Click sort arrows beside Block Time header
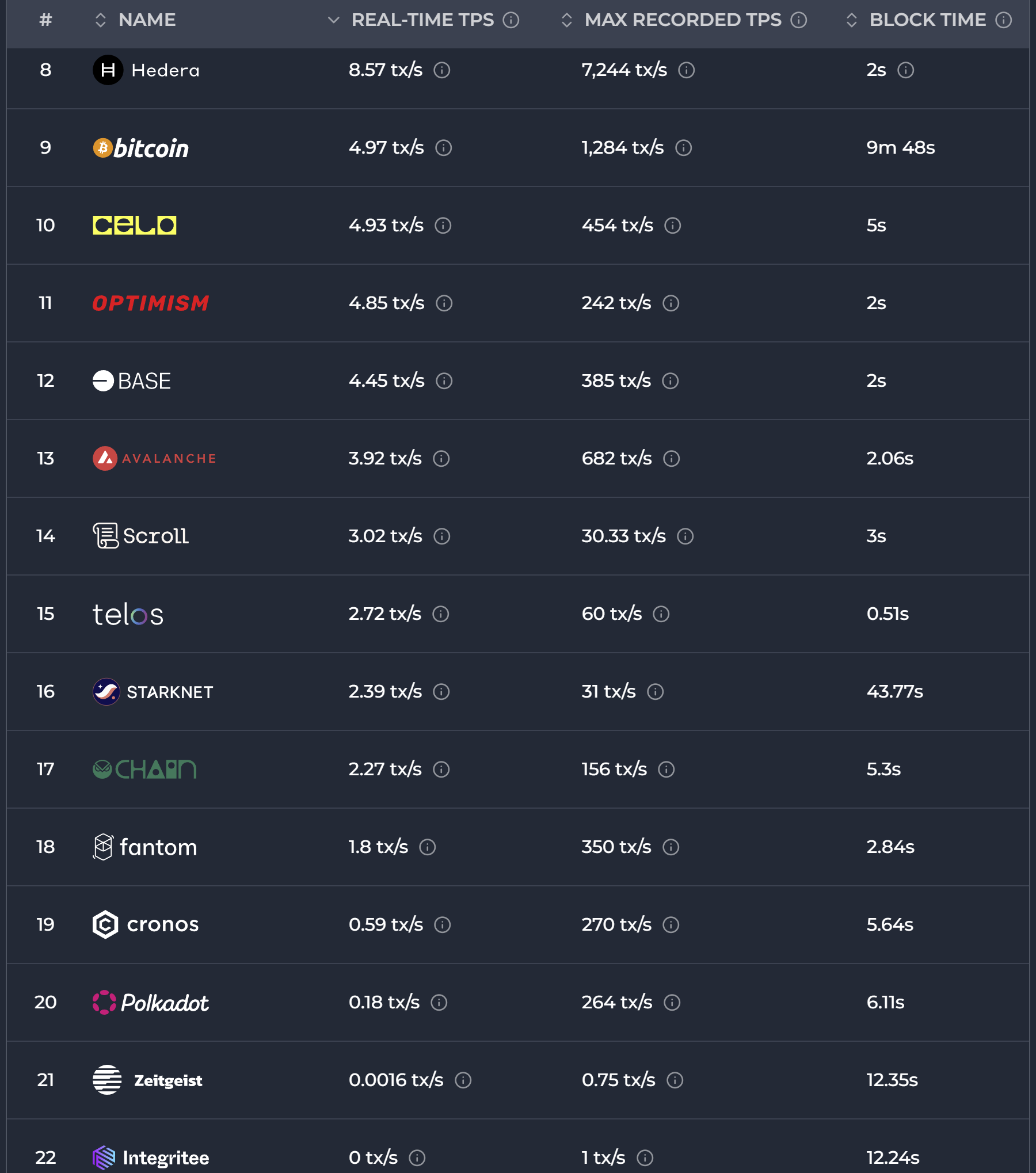Screen dimensions: 1036x1173 (851, 20)
